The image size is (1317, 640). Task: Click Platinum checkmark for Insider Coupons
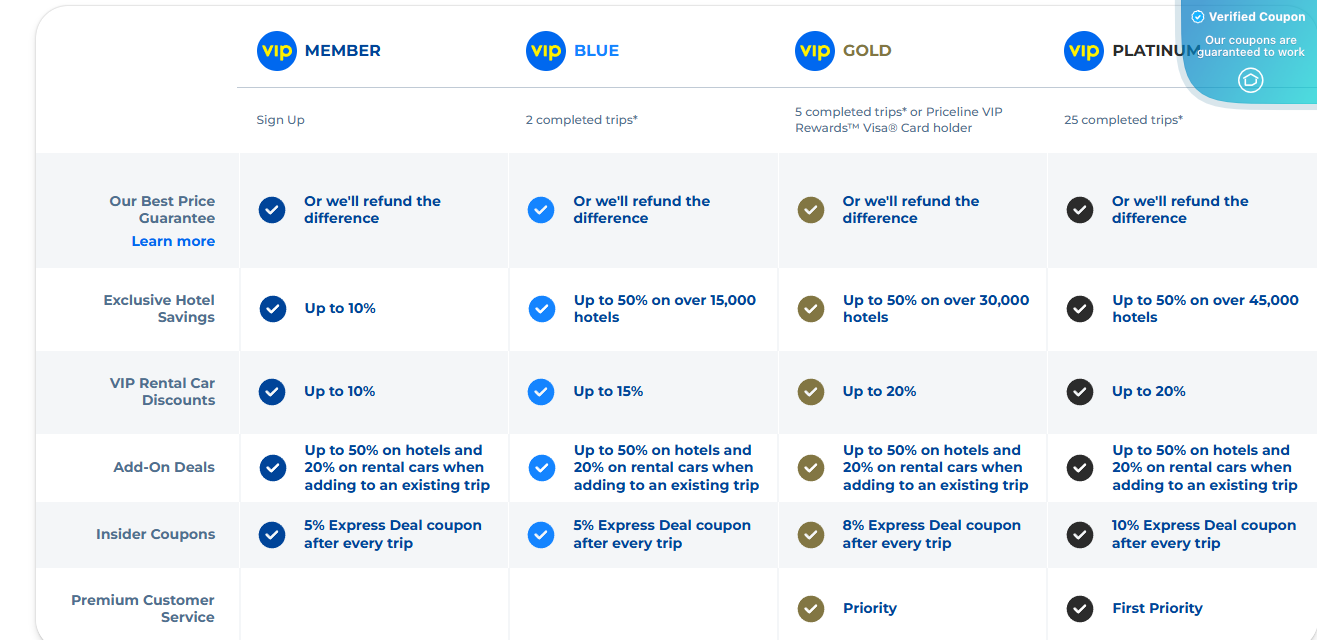coord(1080,535)
